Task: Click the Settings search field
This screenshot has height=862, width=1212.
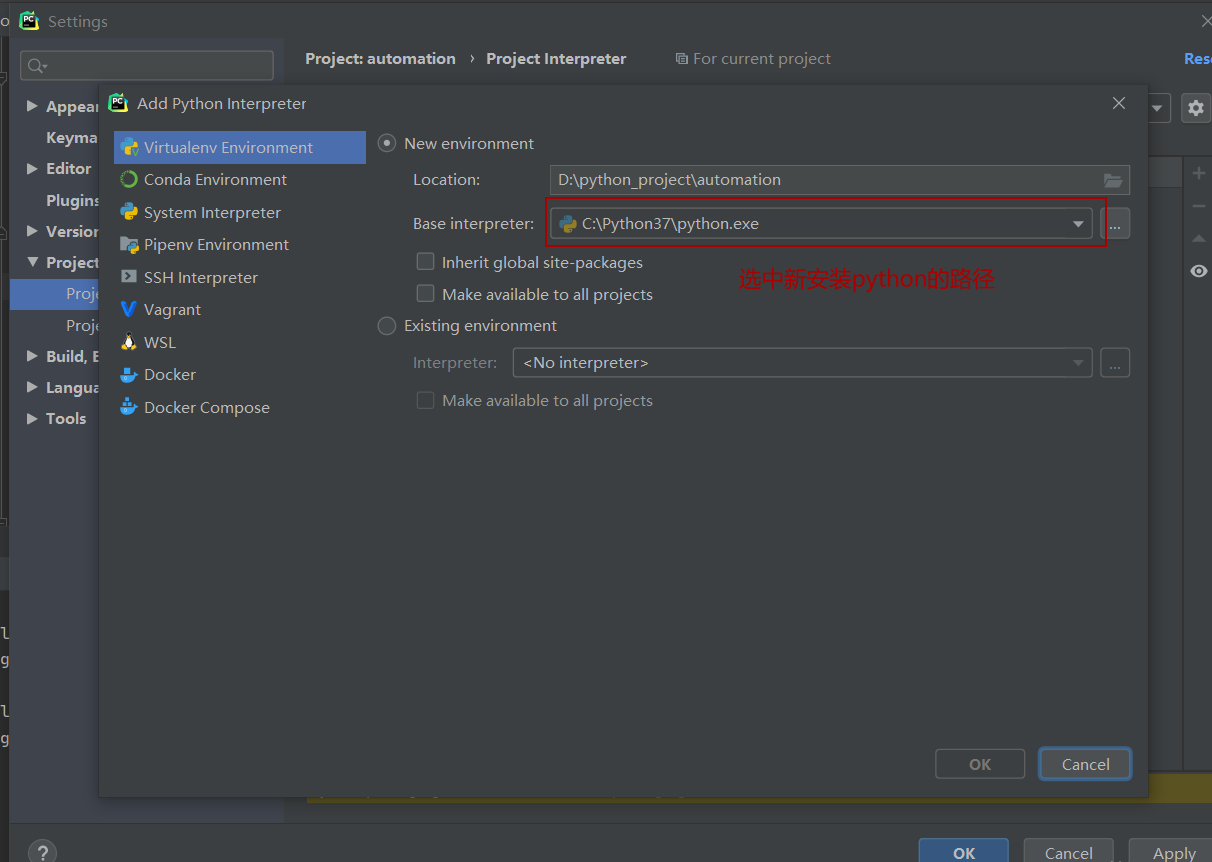Action: [146, 64]
